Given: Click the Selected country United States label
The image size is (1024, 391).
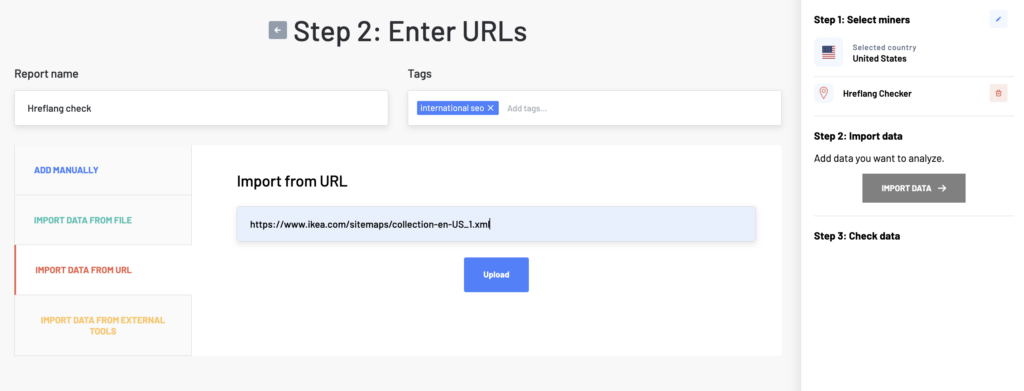Looking at the screenshot, I should (x=884, y=53).
